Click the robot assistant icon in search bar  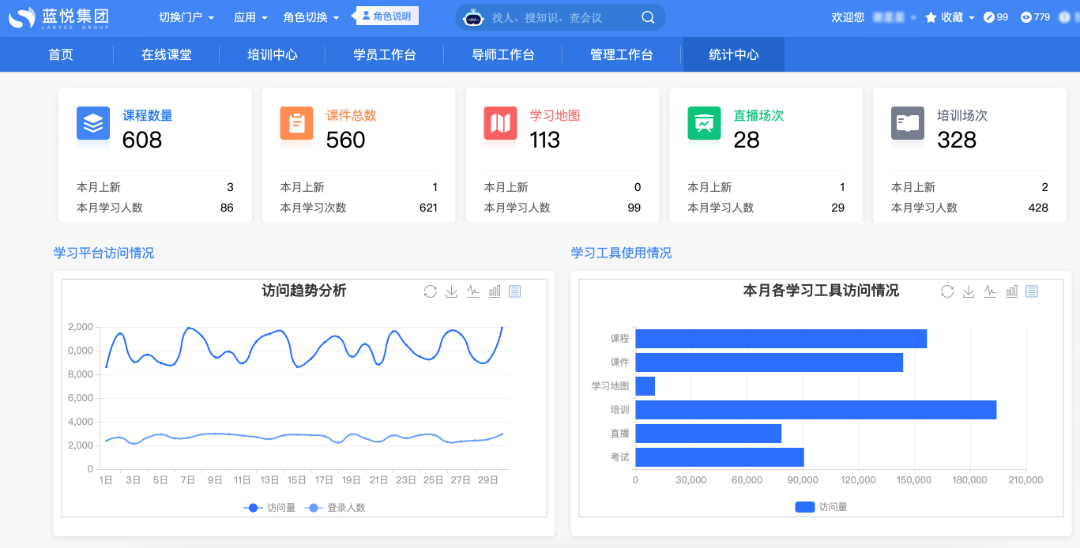pos(473,18)
